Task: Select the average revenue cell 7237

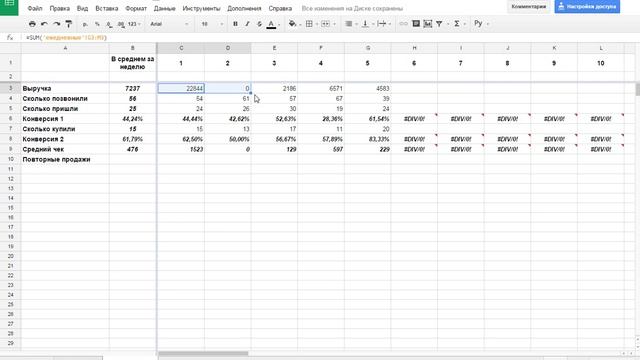Action: pyautogui.click(x=133, y=88)
